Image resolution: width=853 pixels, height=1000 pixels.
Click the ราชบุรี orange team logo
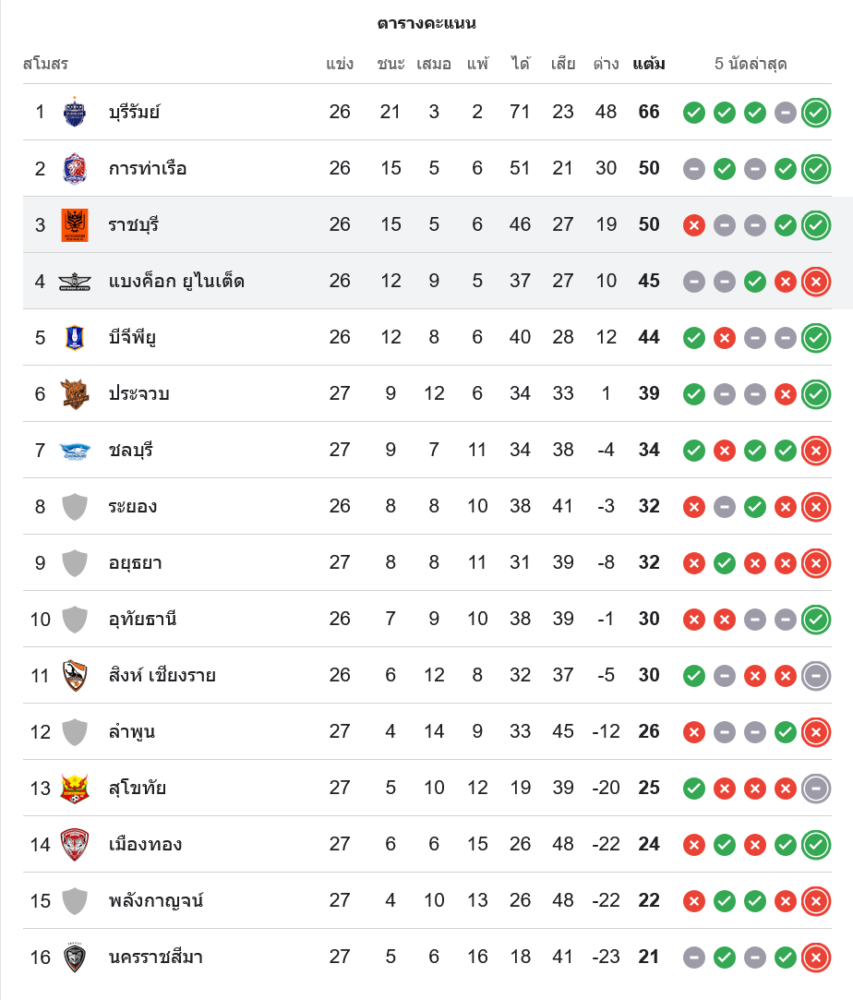pyautogui.click(x=75, y=225)
